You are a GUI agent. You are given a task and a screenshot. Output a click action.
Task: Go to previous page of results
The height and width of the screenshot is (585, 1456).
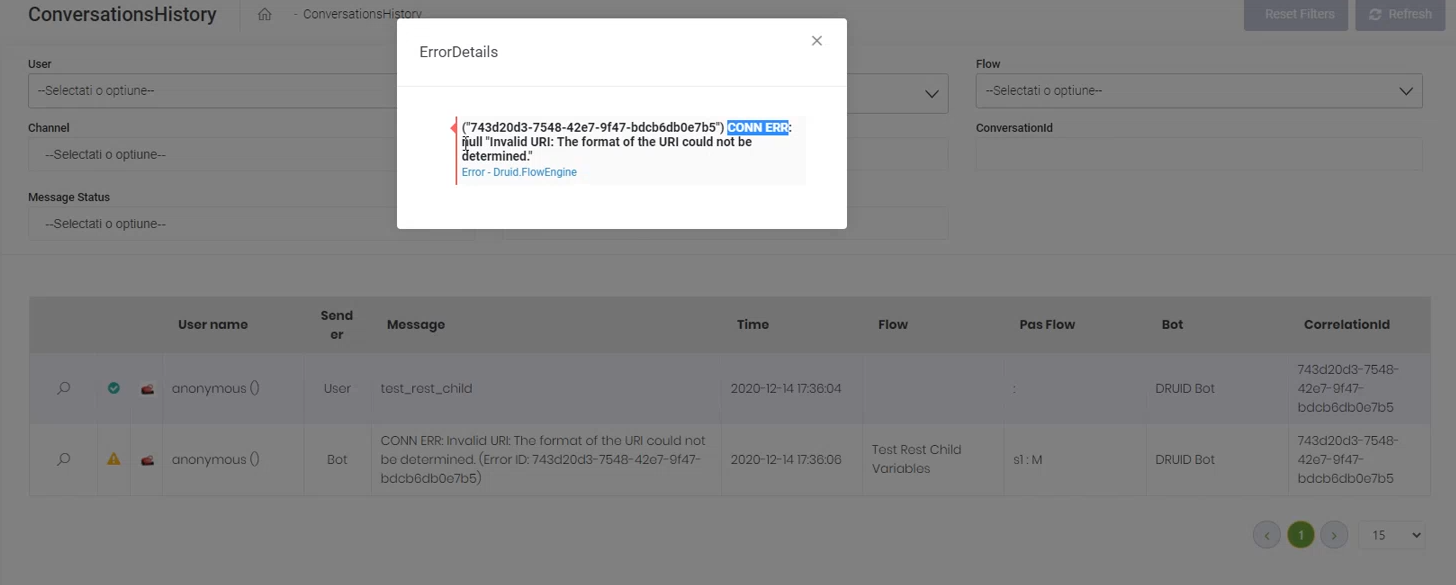[x=1266, y=535]
